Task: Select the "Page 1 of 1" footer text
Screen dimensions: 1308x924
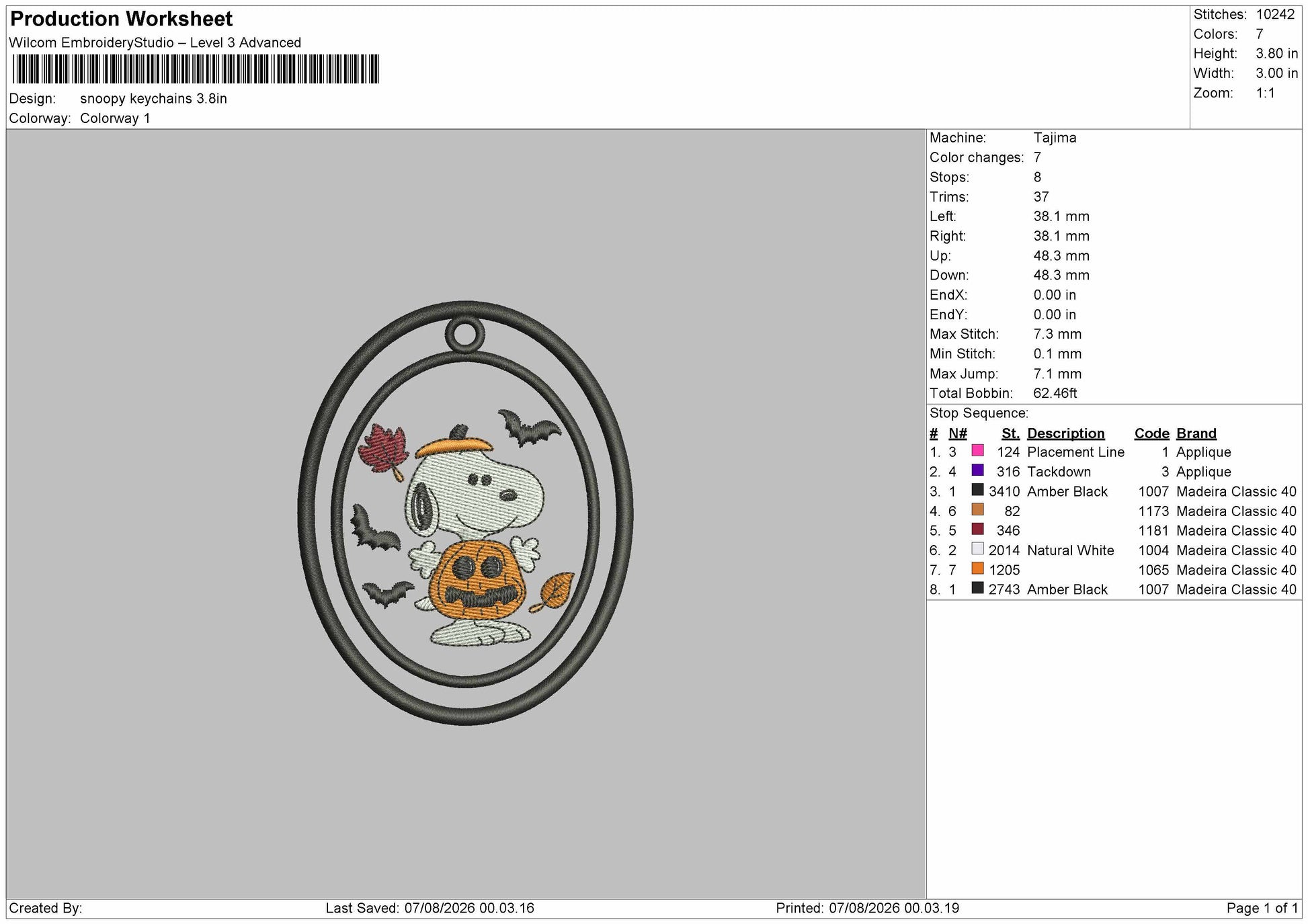Action: (x=1262, y=909)
